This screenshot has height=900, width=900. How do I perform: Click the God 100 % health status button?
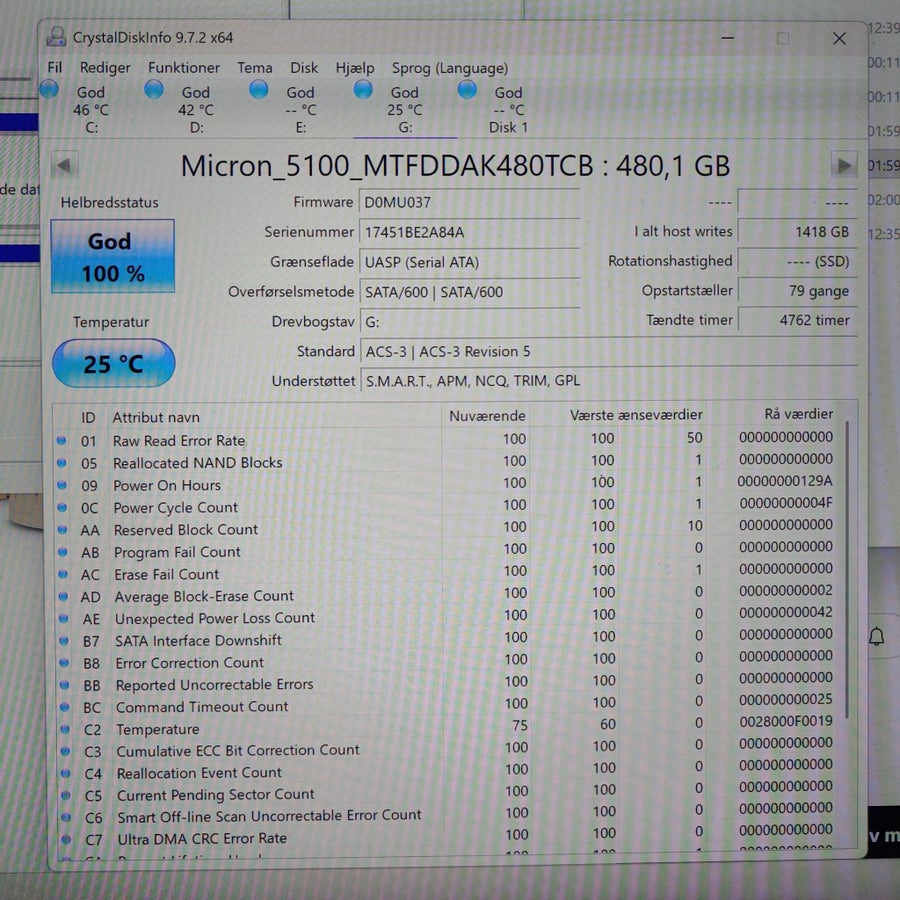[x=112, y=256]
